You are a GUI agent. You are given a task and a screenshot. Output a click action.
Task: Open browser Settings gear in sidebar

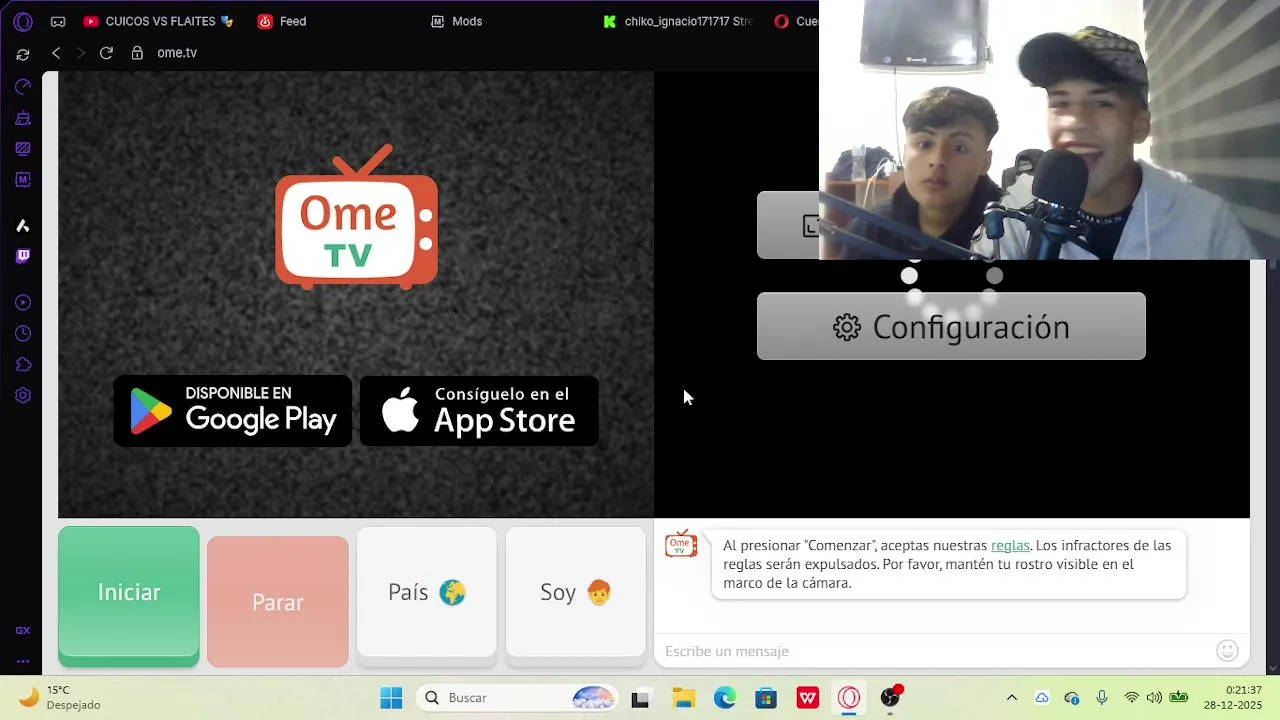click(x=23, y=395)
